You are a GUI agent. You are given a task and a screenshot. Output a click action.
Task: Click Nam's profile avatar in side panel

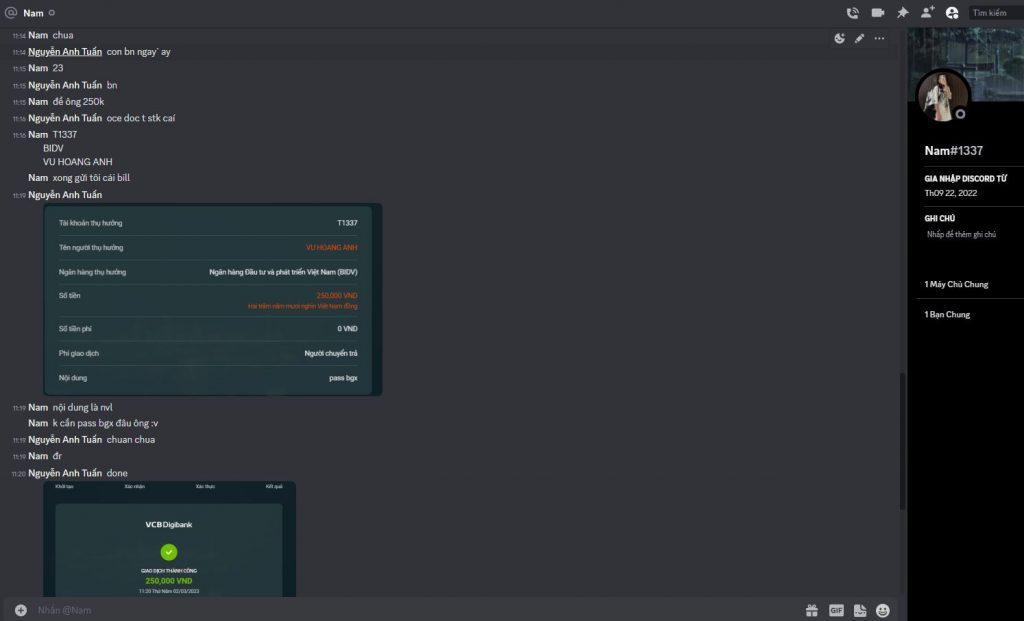(941, 97)
